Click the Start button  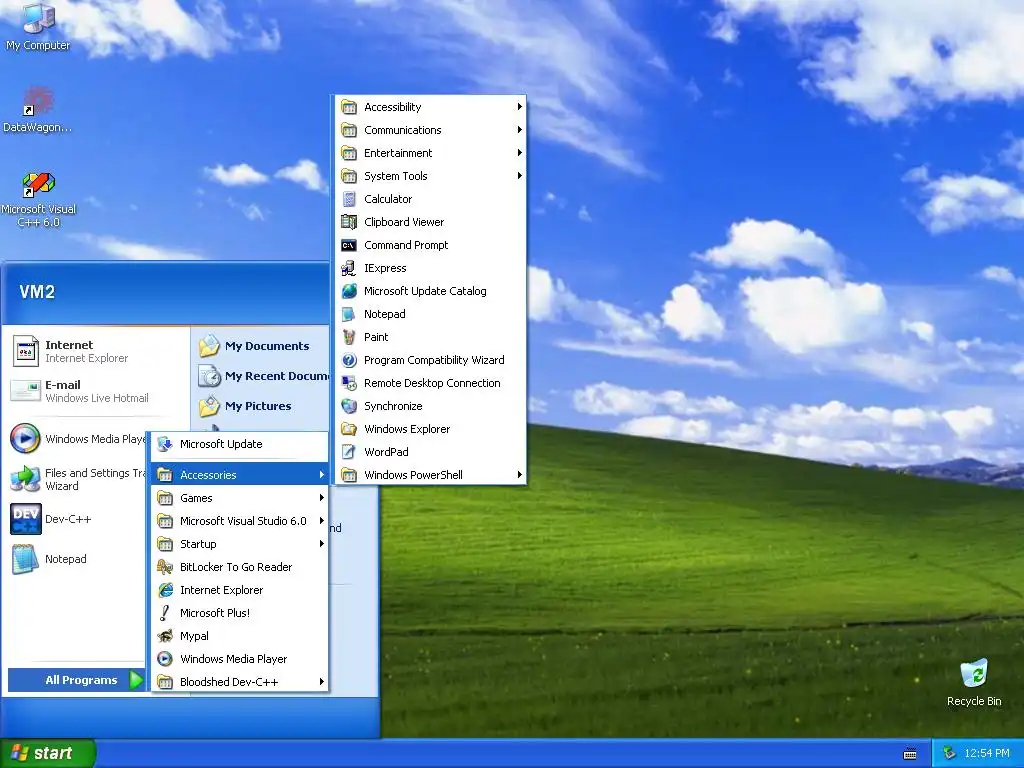[48, 753]
